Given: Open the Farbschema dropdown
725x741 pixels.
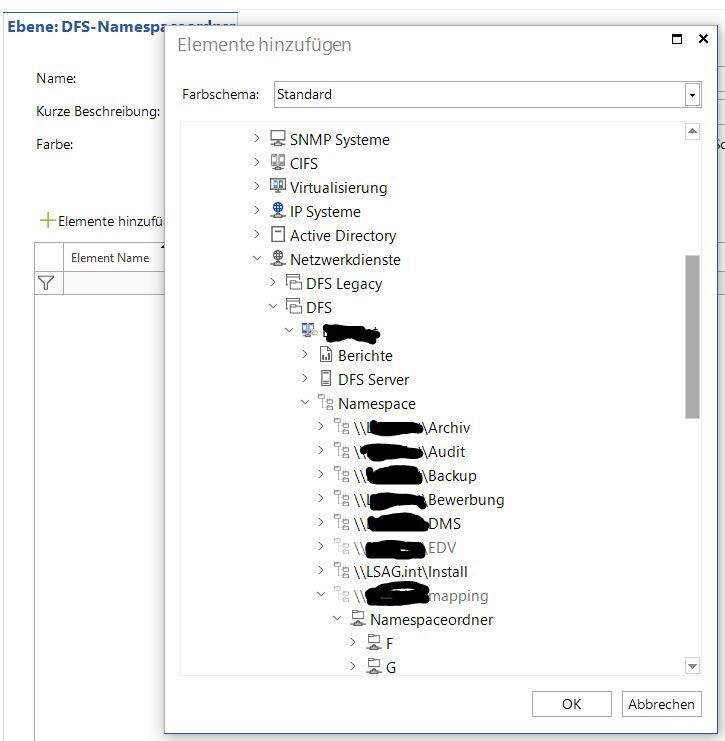Looking at the screenshot, I should [x=692, y=95].
